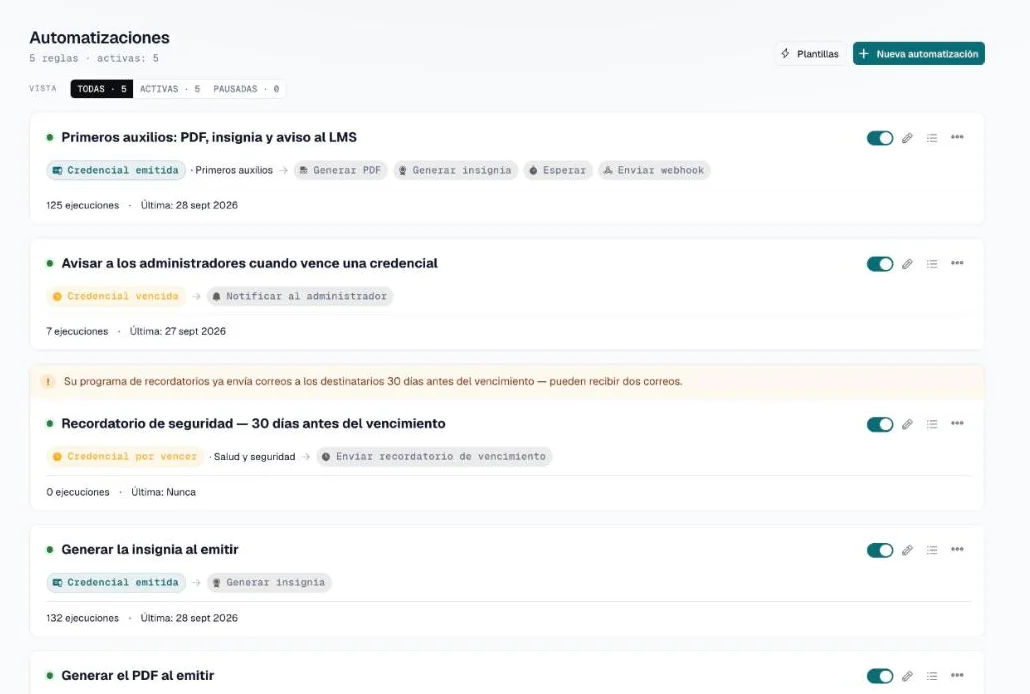The height and width of the screenshot is (694, 1030).
Task: Edit the Primeros auxilios automation with pencil icon
Action: click(x=907, y=138)
